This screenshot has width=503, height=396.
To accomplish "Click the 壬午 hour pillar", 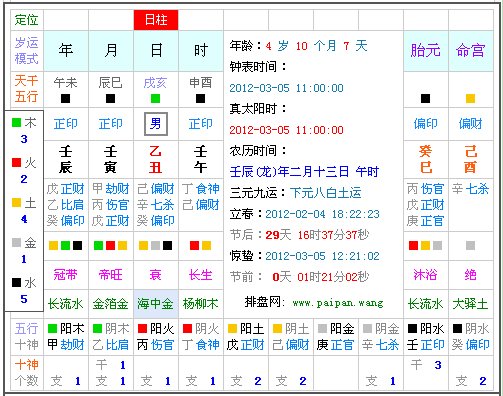I will pyautogui.click(x=201, y=159).
